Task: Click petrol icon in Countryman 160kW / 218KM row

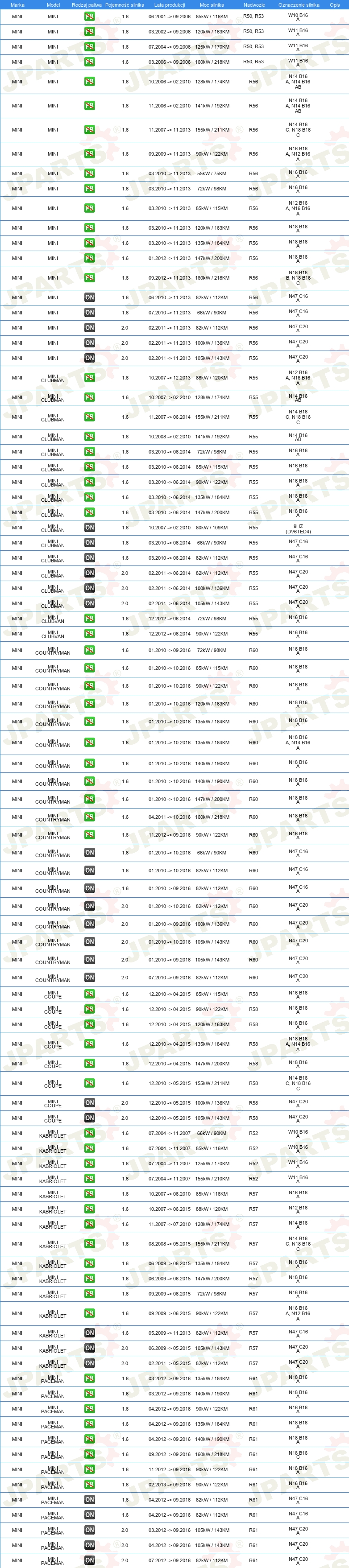Action: click(90, 817)
